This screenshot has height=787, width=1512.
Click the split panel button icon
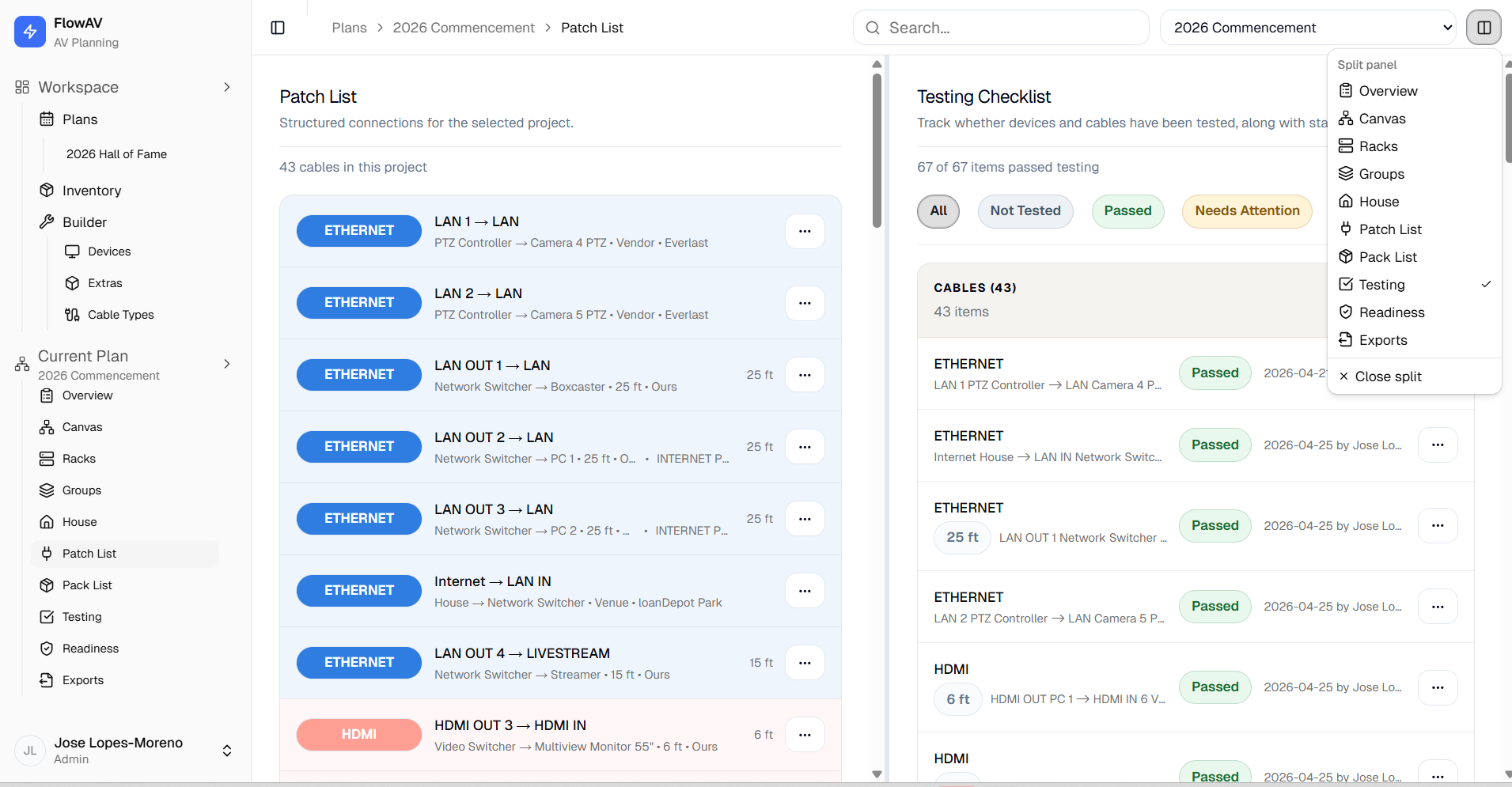1484,28
